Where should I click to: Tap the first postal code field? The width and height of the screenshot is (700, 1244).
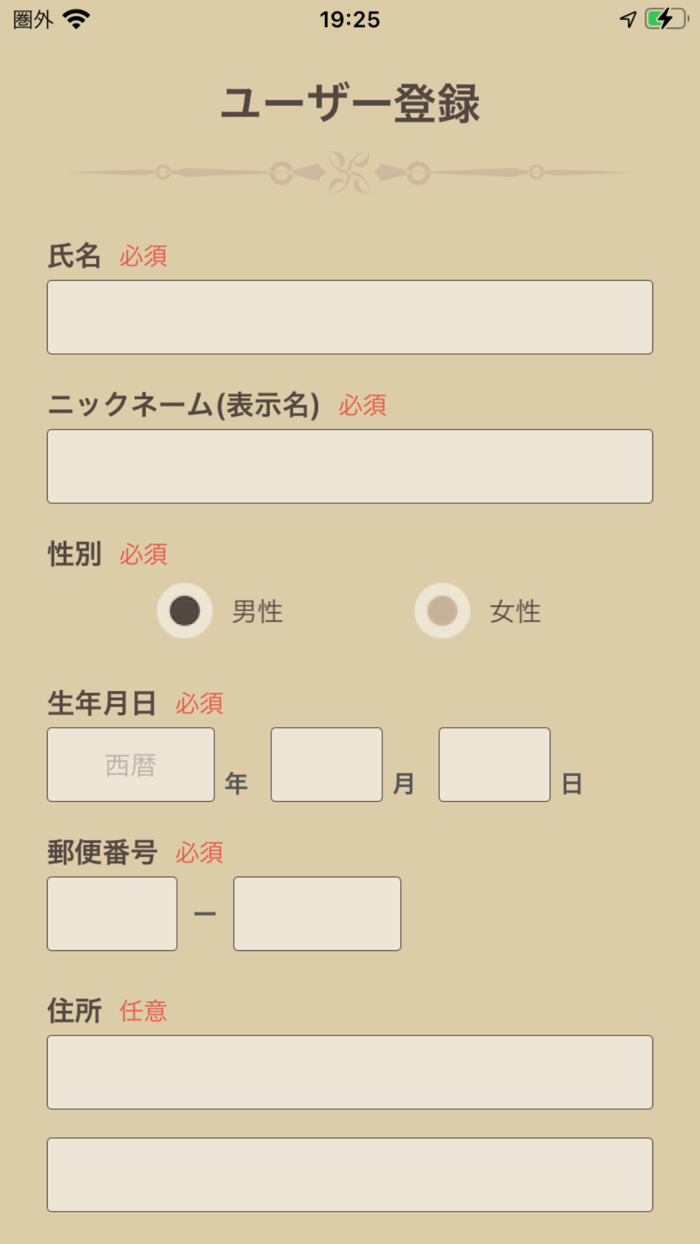[112, 914]
